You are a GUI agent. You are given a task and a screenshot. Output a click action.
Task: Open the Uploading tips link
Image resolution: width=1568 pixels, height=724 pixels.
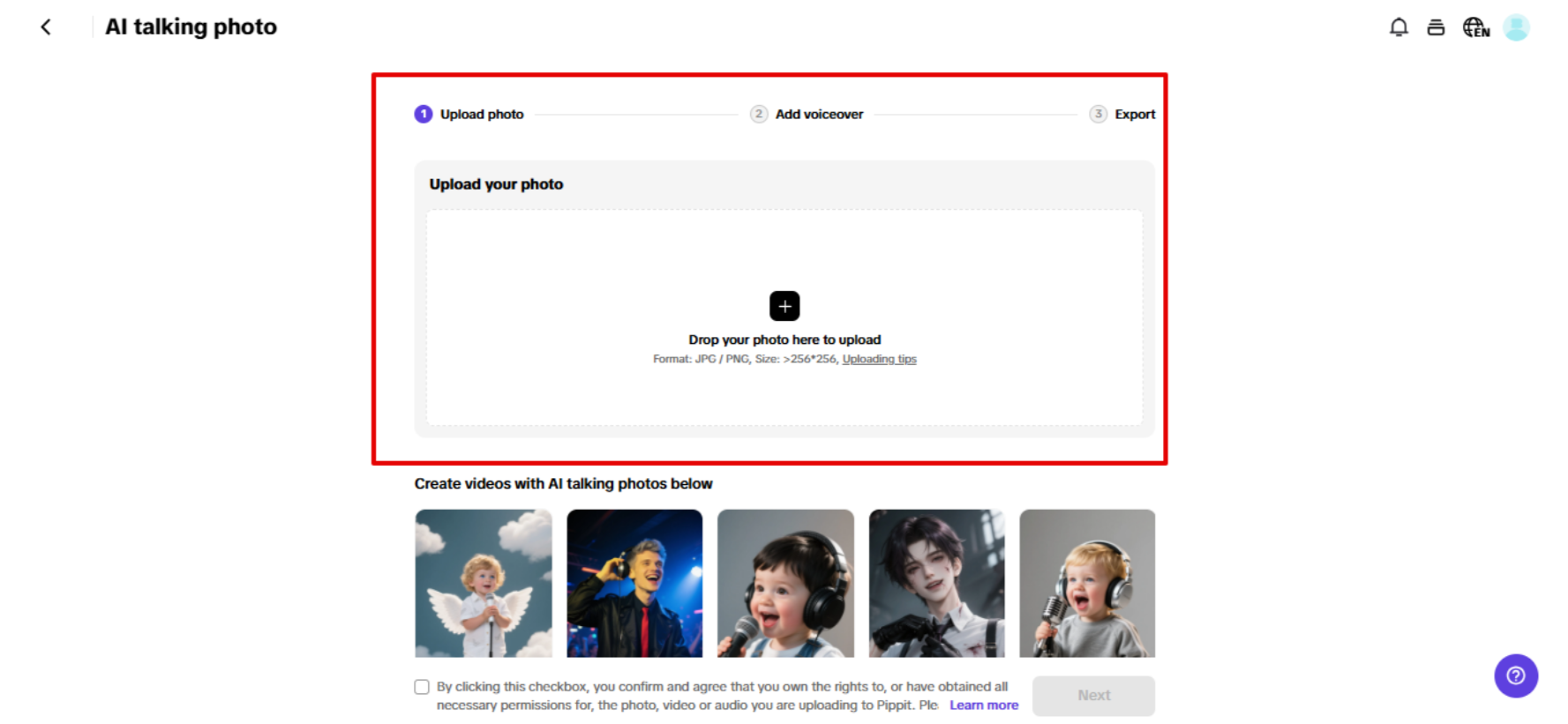coord(879,359)
